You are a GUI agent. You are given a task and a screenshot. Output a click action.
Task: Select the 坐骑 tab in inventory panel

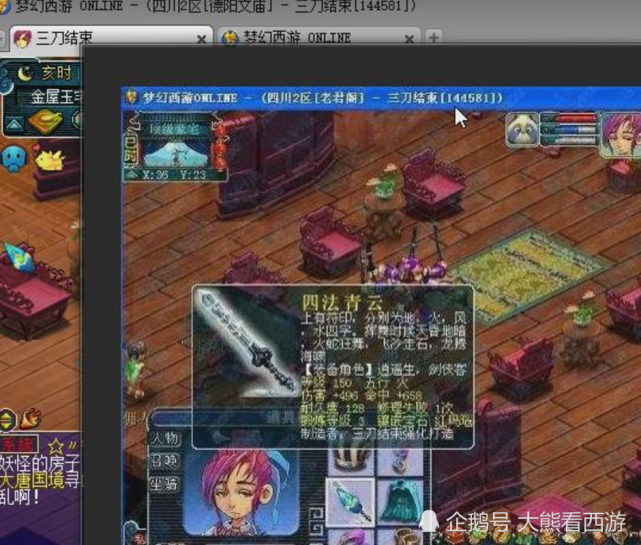pyautogui.click(x=165, y=484)
